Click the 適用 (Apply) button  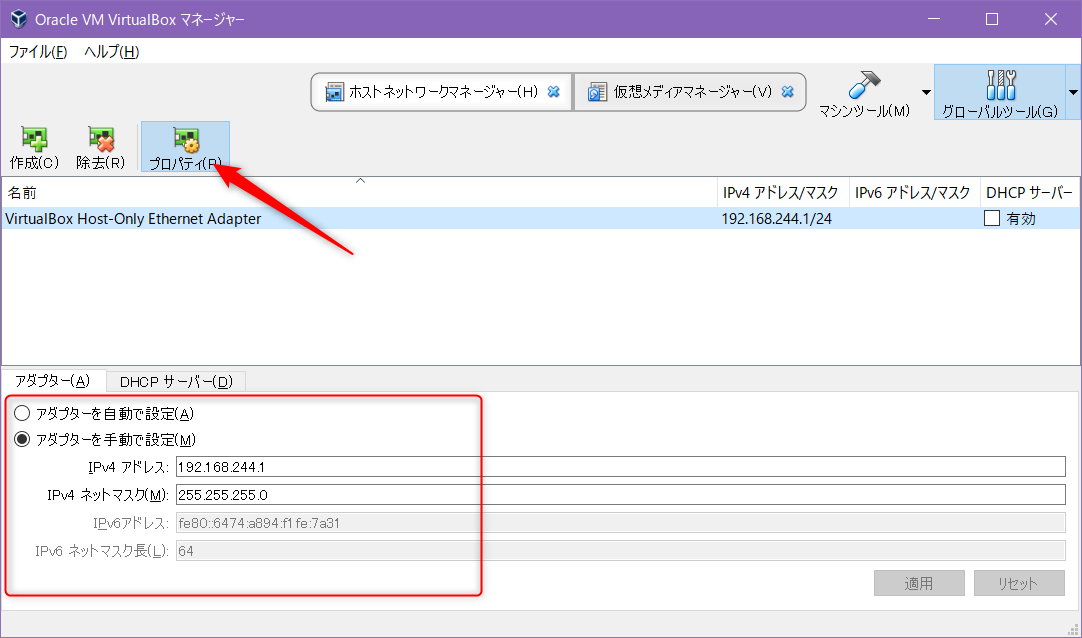(918, 583)
